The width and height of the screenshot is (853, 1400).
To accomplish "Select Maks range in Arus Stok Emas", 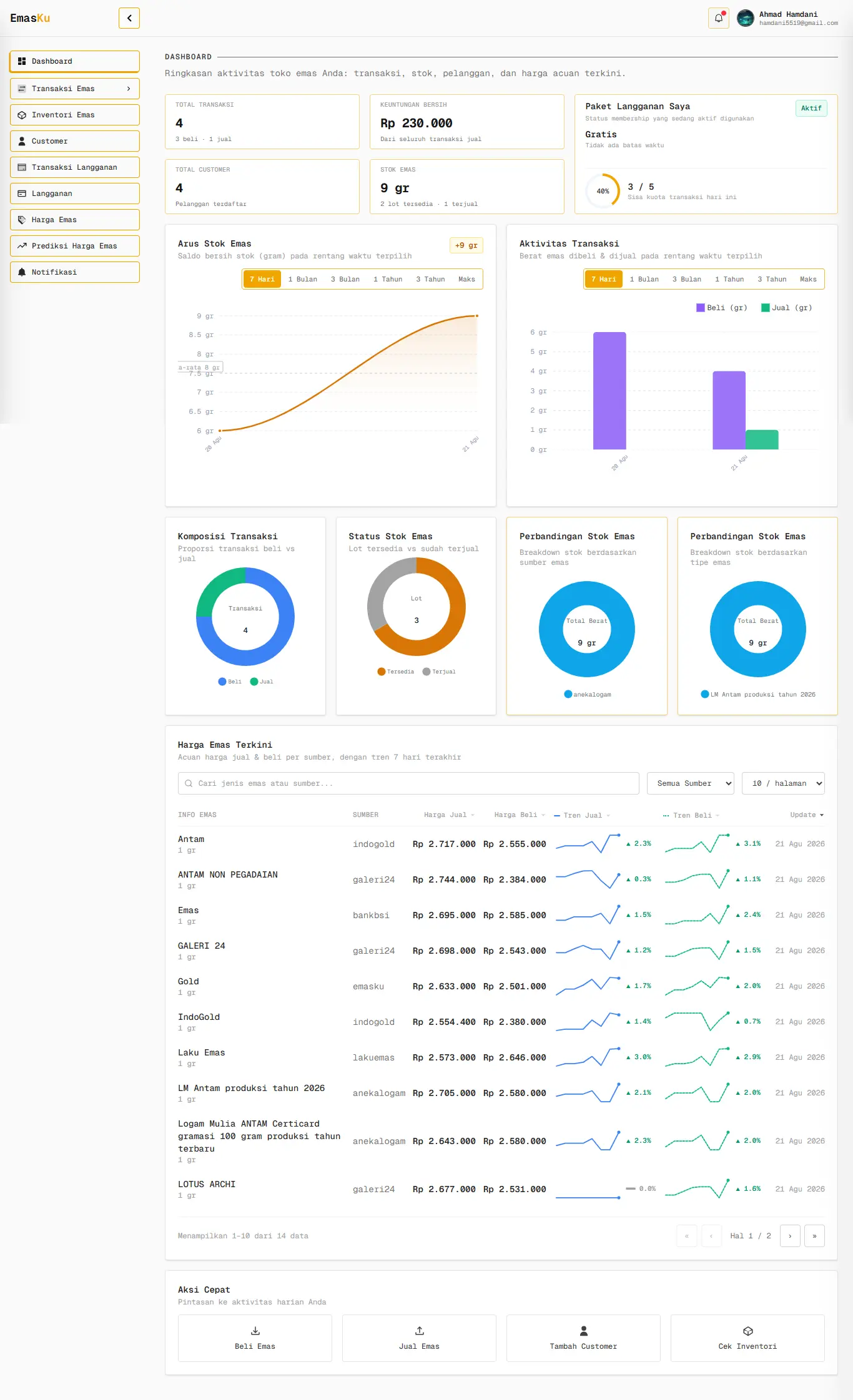I will (x=466, y=279).
